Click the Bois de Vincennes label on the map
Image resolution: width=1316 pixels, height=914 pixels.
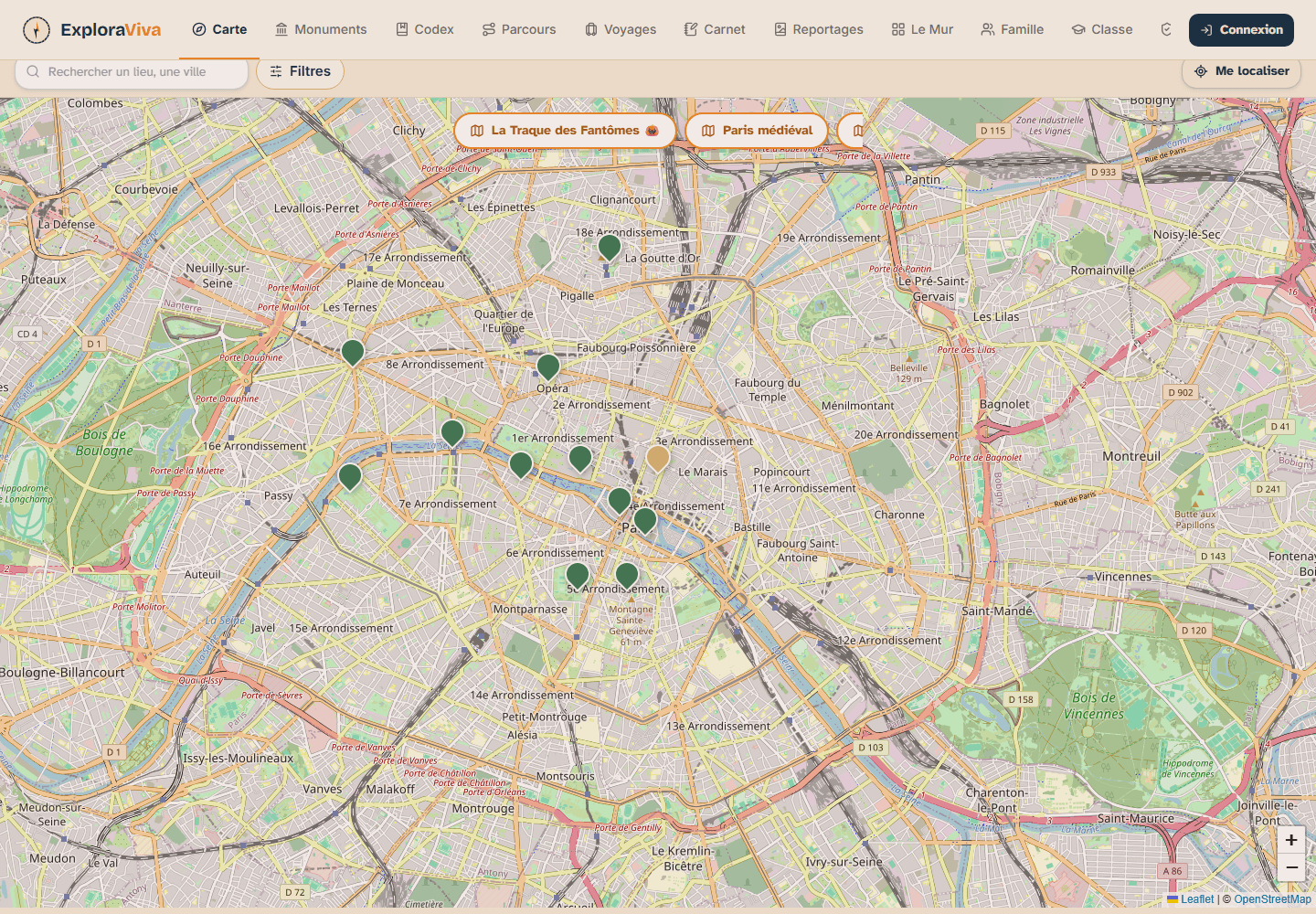(1094, 706)
